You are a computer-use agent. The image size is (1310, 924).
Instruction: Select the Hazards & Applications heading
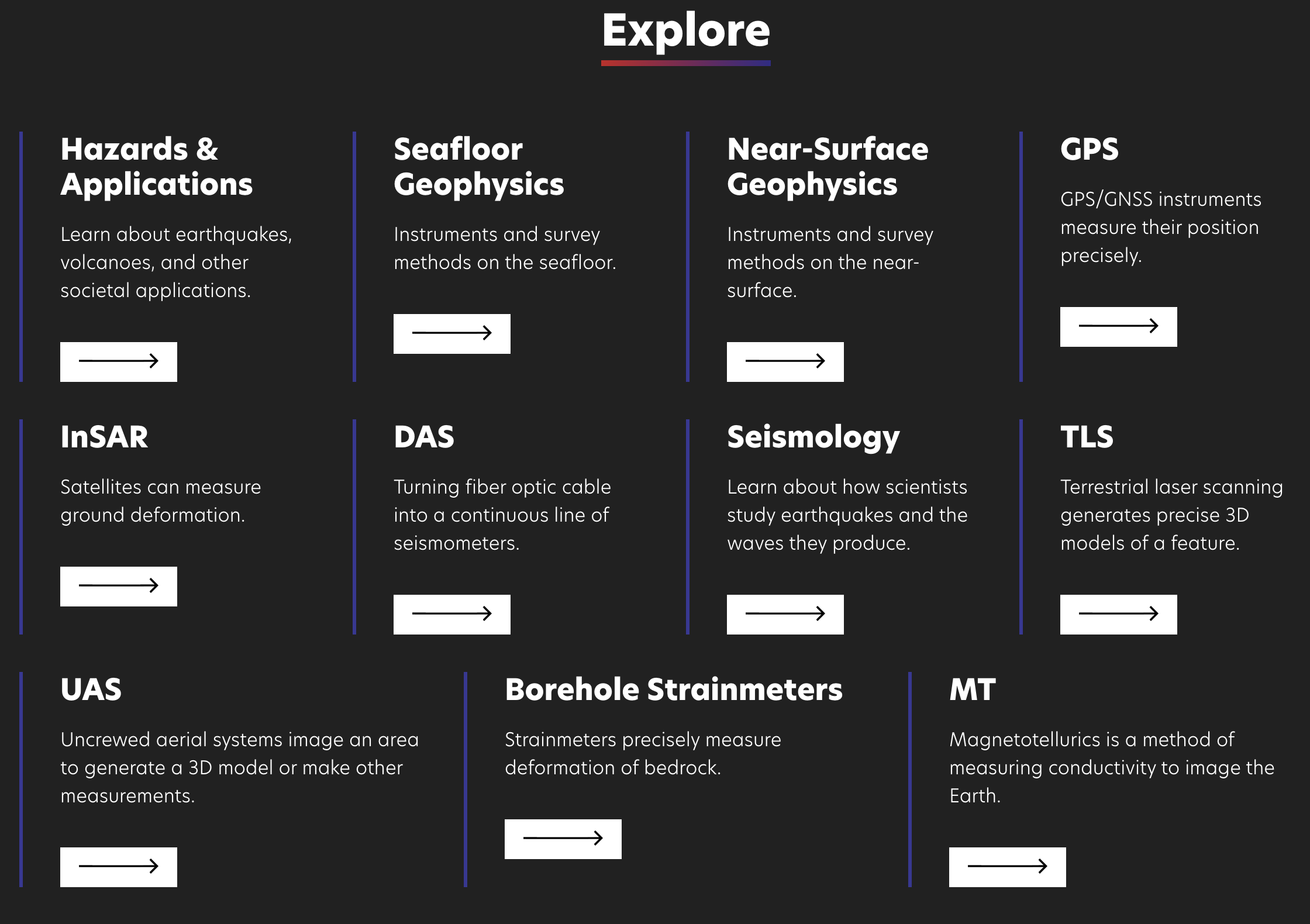click(157, 167)
